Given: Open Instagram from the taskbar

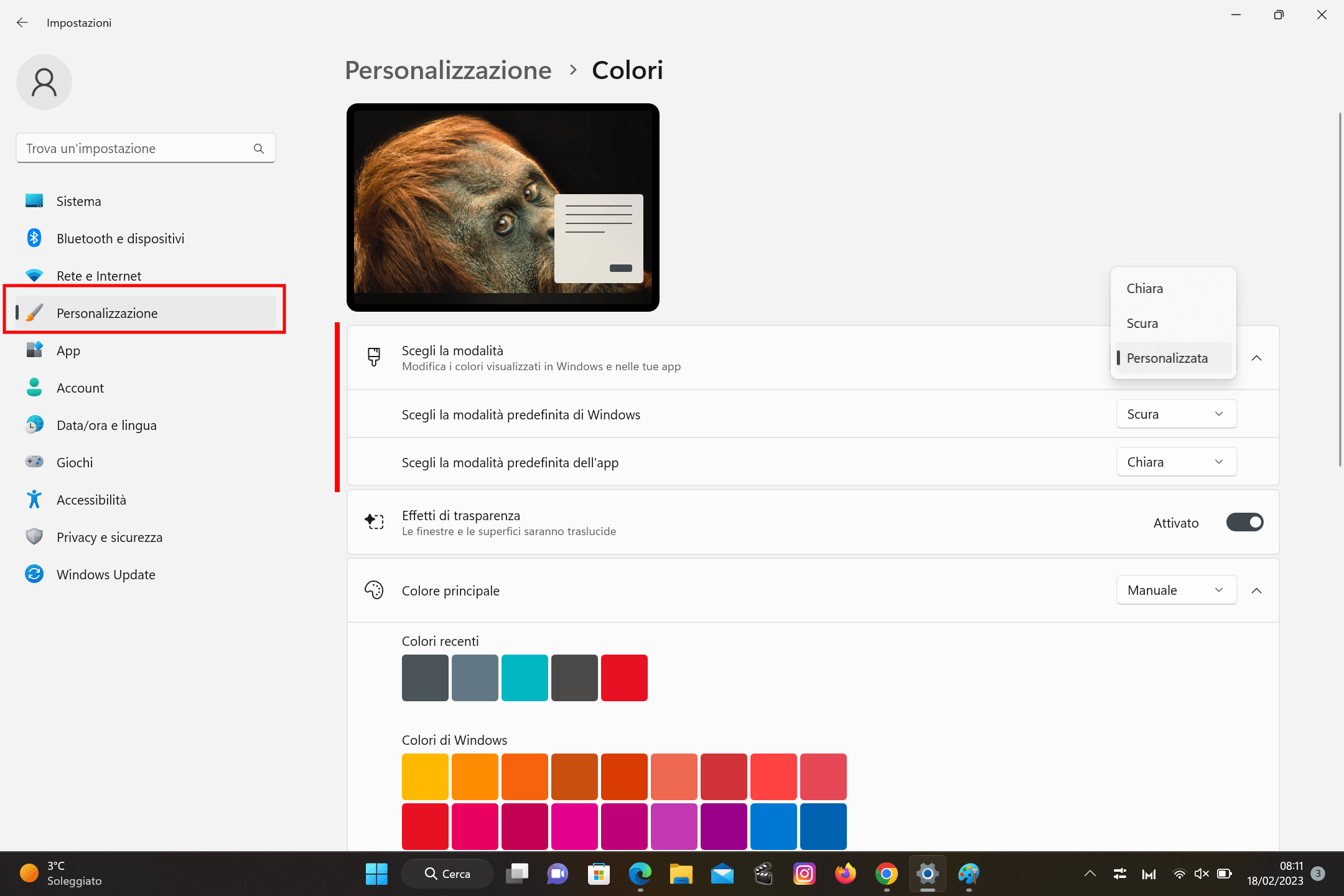Looking at the screenshot, I should tap(805, 874).
